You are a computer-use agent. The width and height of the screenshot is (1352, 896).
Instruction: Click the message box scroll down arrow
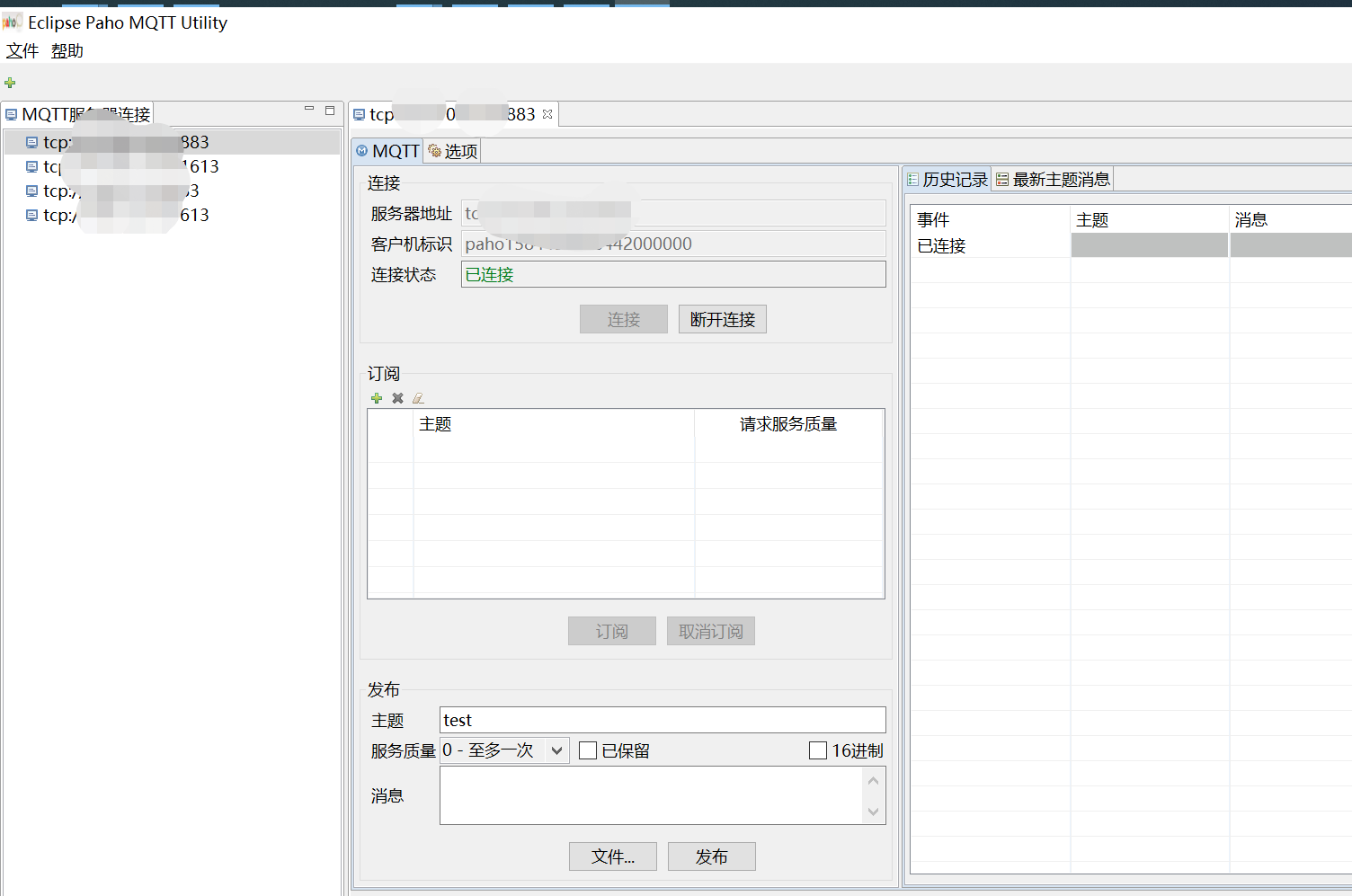coord(874,812)
